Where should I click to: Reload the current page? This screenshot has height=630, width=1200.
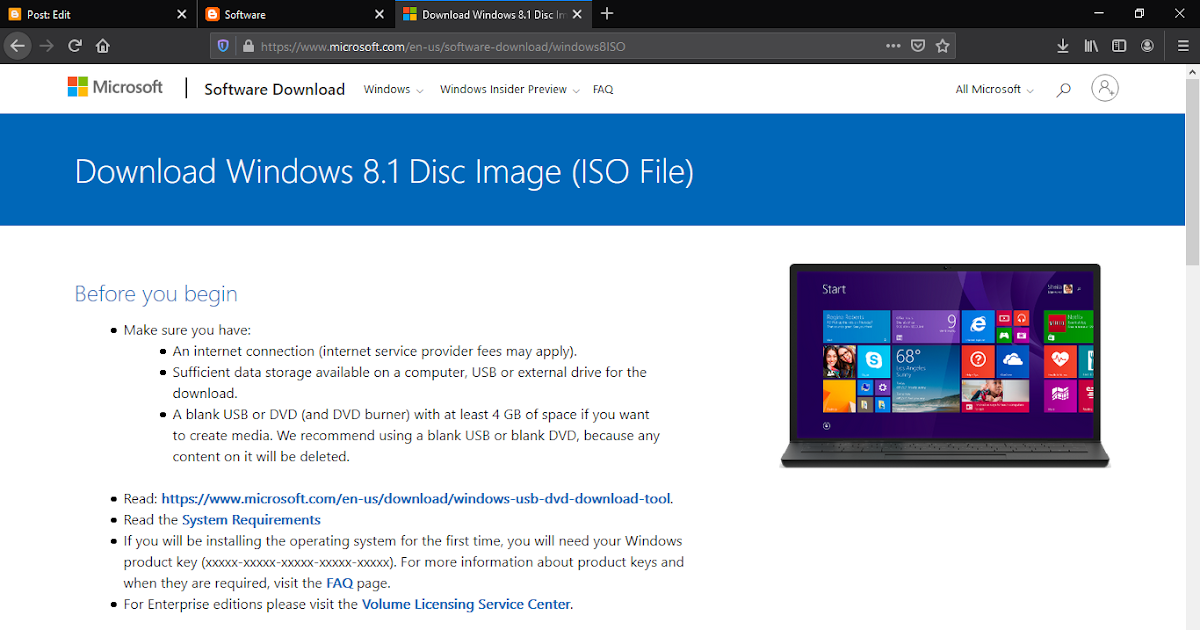click(x=74, y=45)
